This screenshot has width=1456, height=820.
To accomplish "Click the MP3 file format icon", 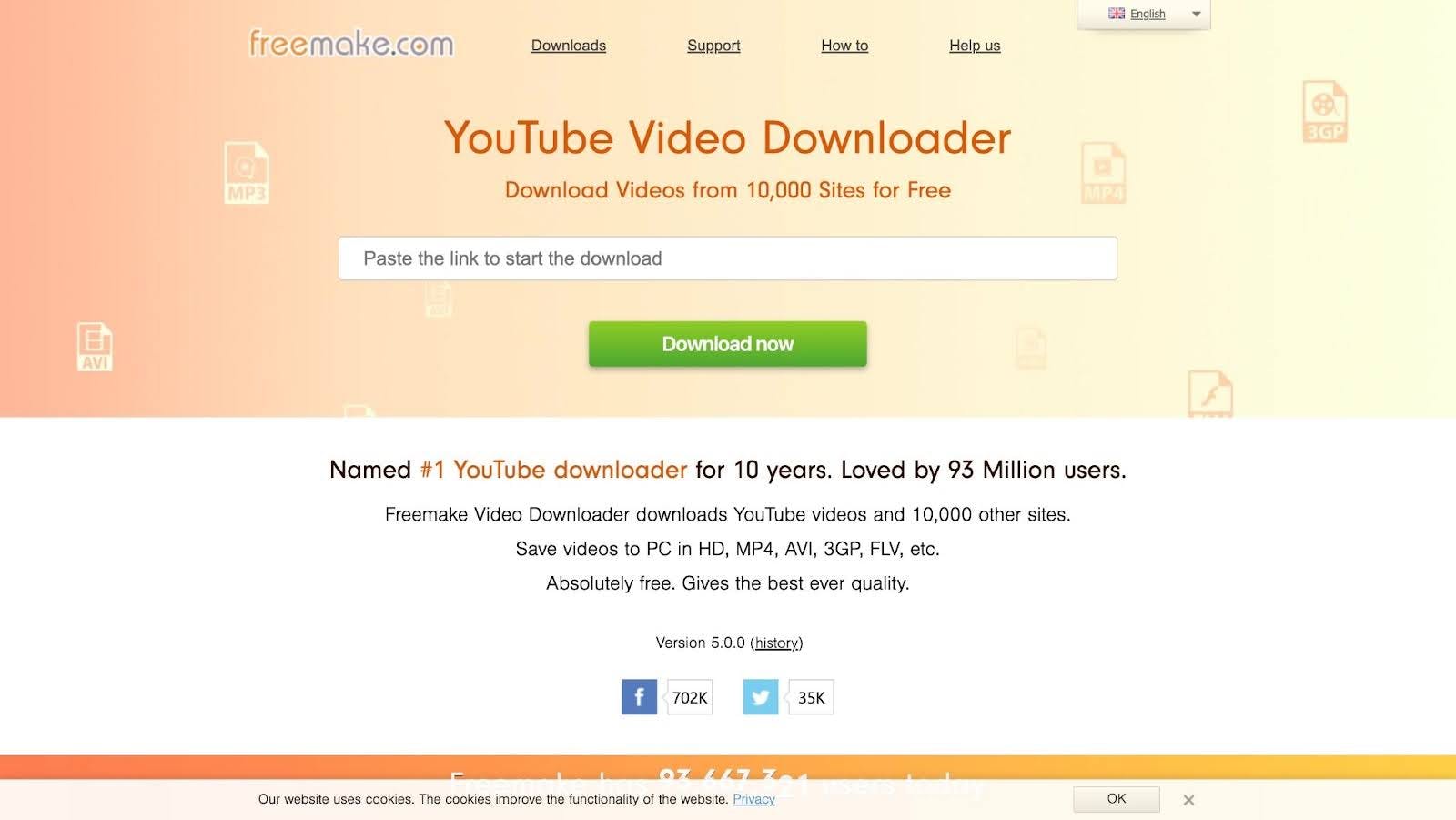I will tap(247, 172).
